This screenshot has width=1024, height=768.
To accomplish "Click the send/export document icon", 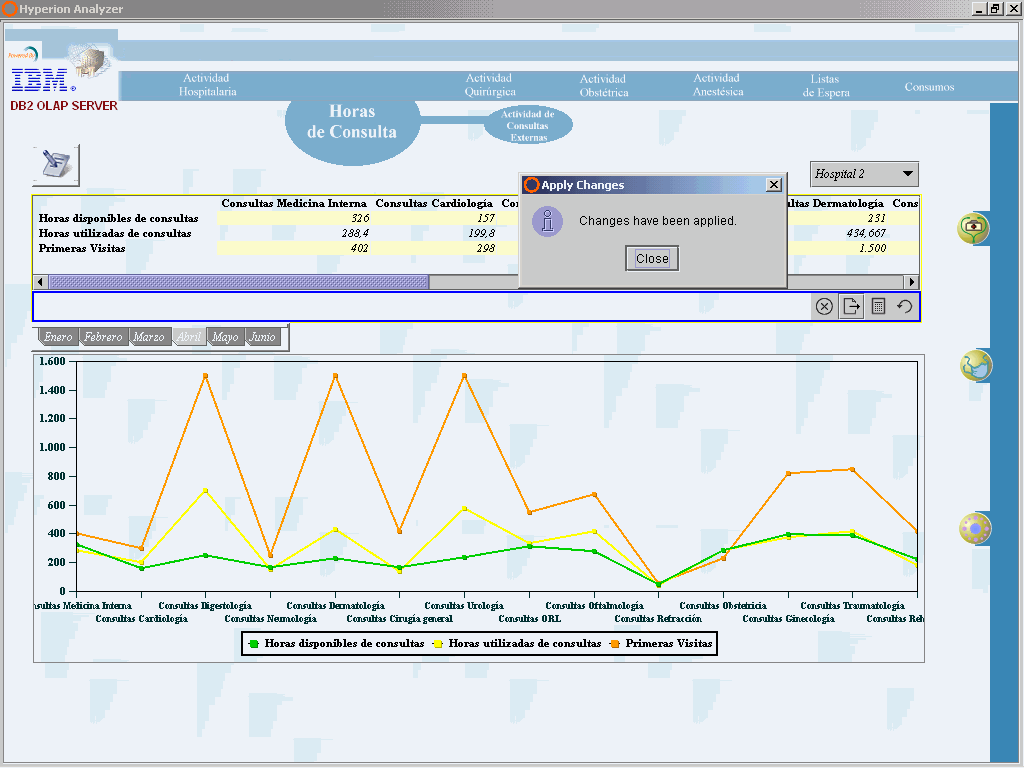I will (851, 307).
